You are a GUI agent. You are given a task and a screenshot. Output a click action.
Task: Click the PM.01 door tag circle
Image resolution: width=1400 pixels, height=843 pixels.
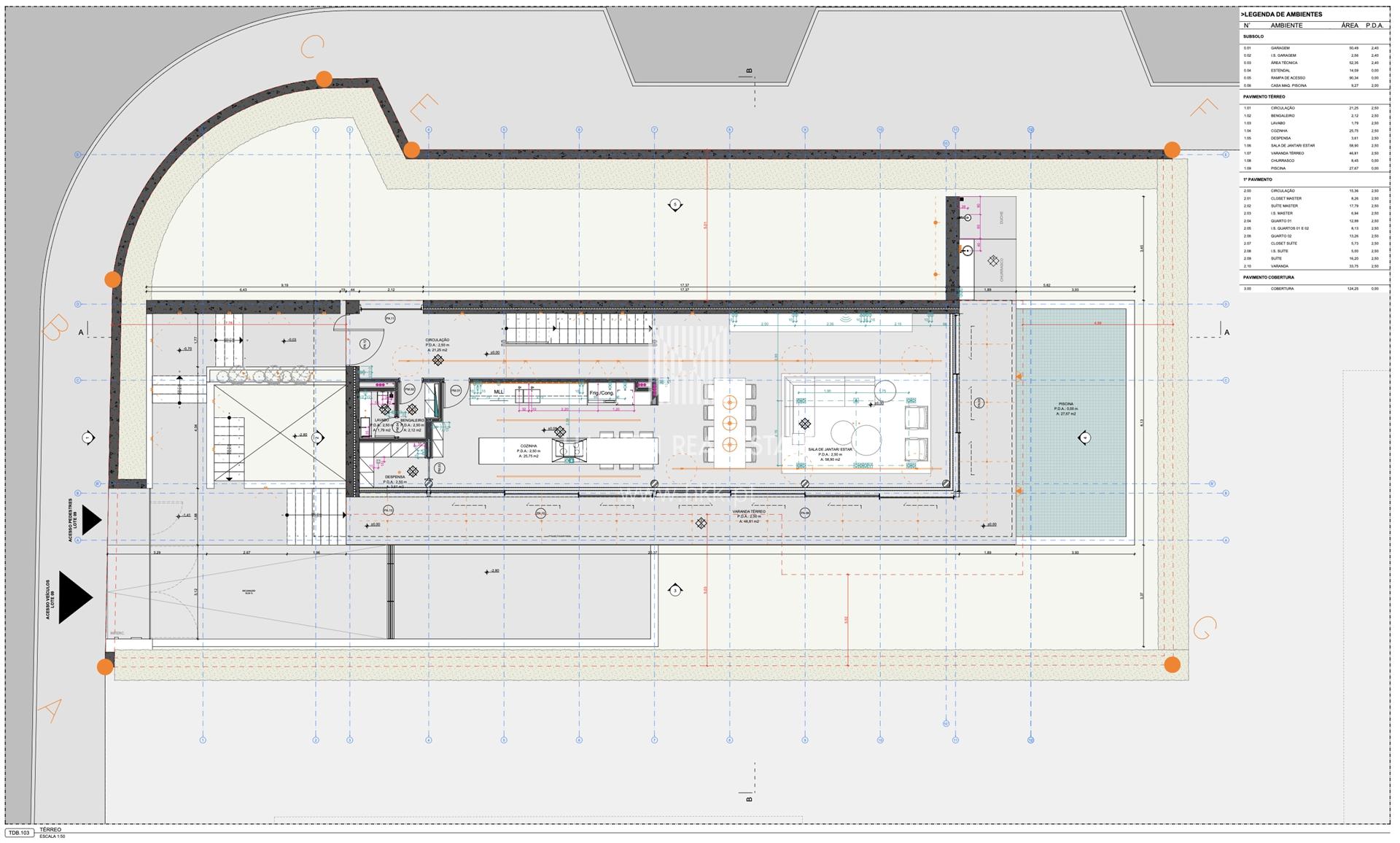(x=456, y=391)
